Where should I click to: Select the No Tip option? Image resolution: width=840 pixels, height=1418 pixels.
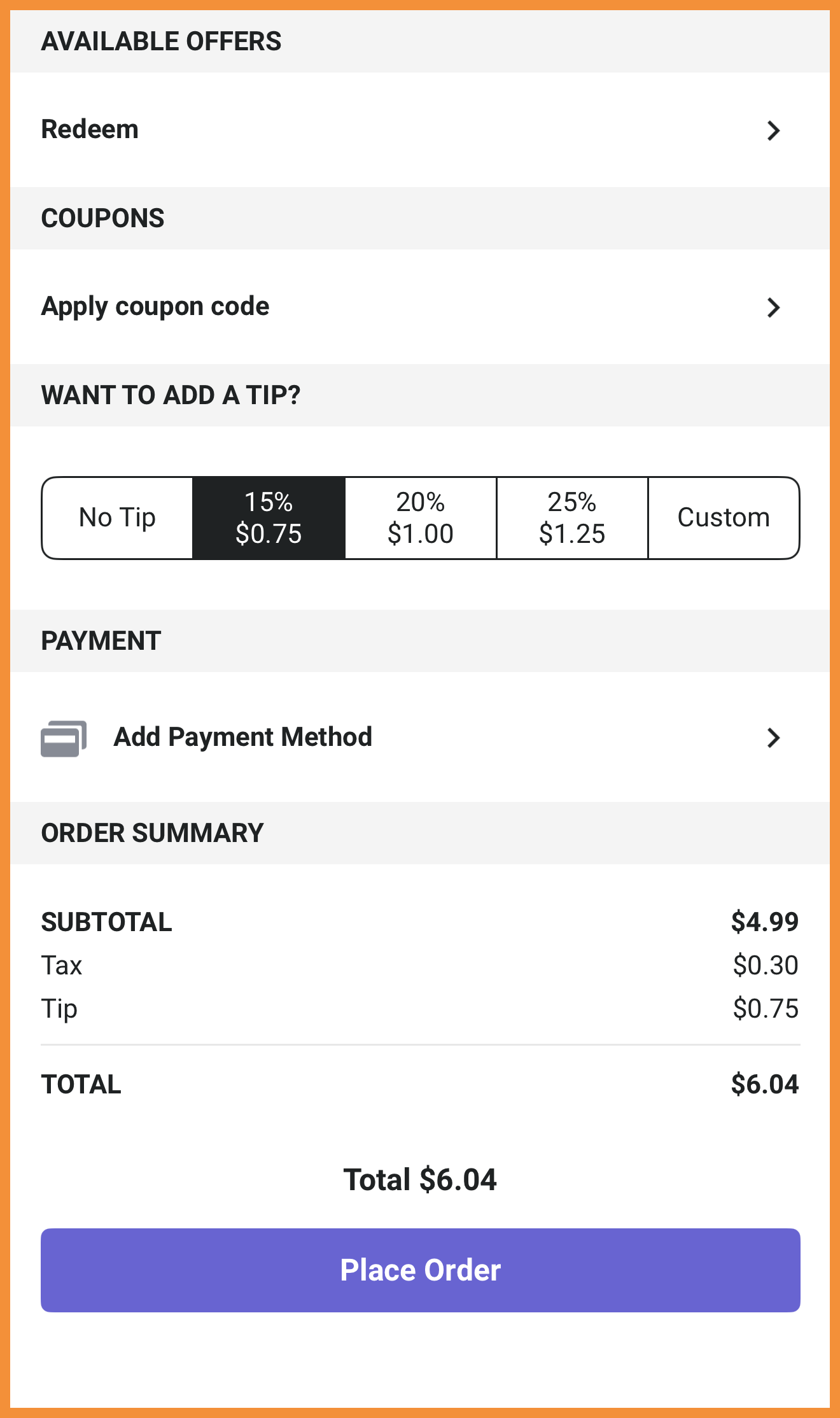tap(117, 518)
